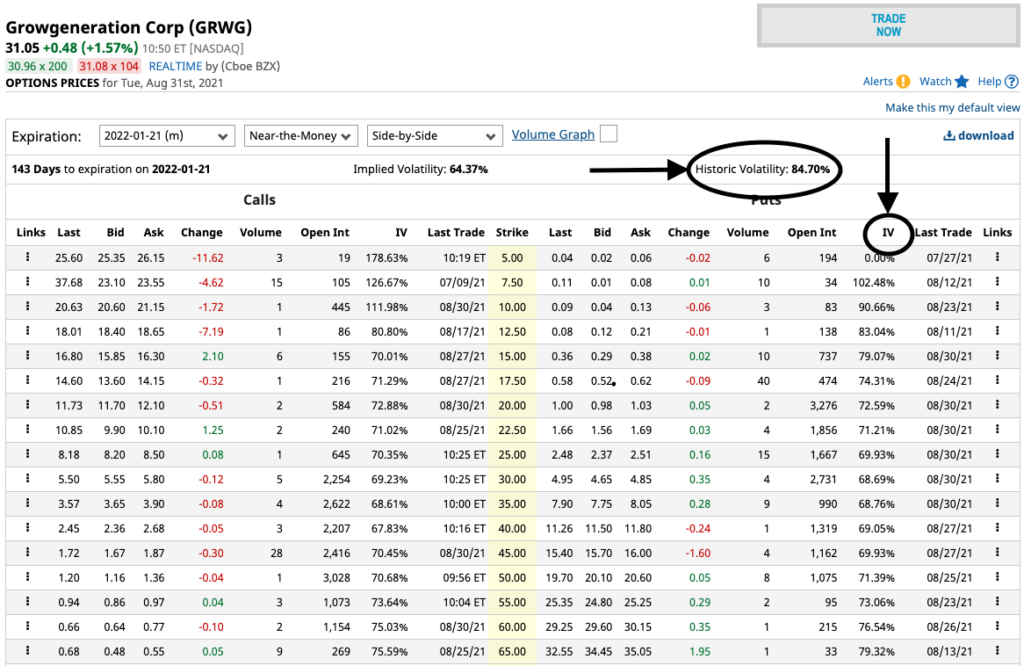Click Make this my default view
The width and height of the screenshot is (1024, 666).
952,108
